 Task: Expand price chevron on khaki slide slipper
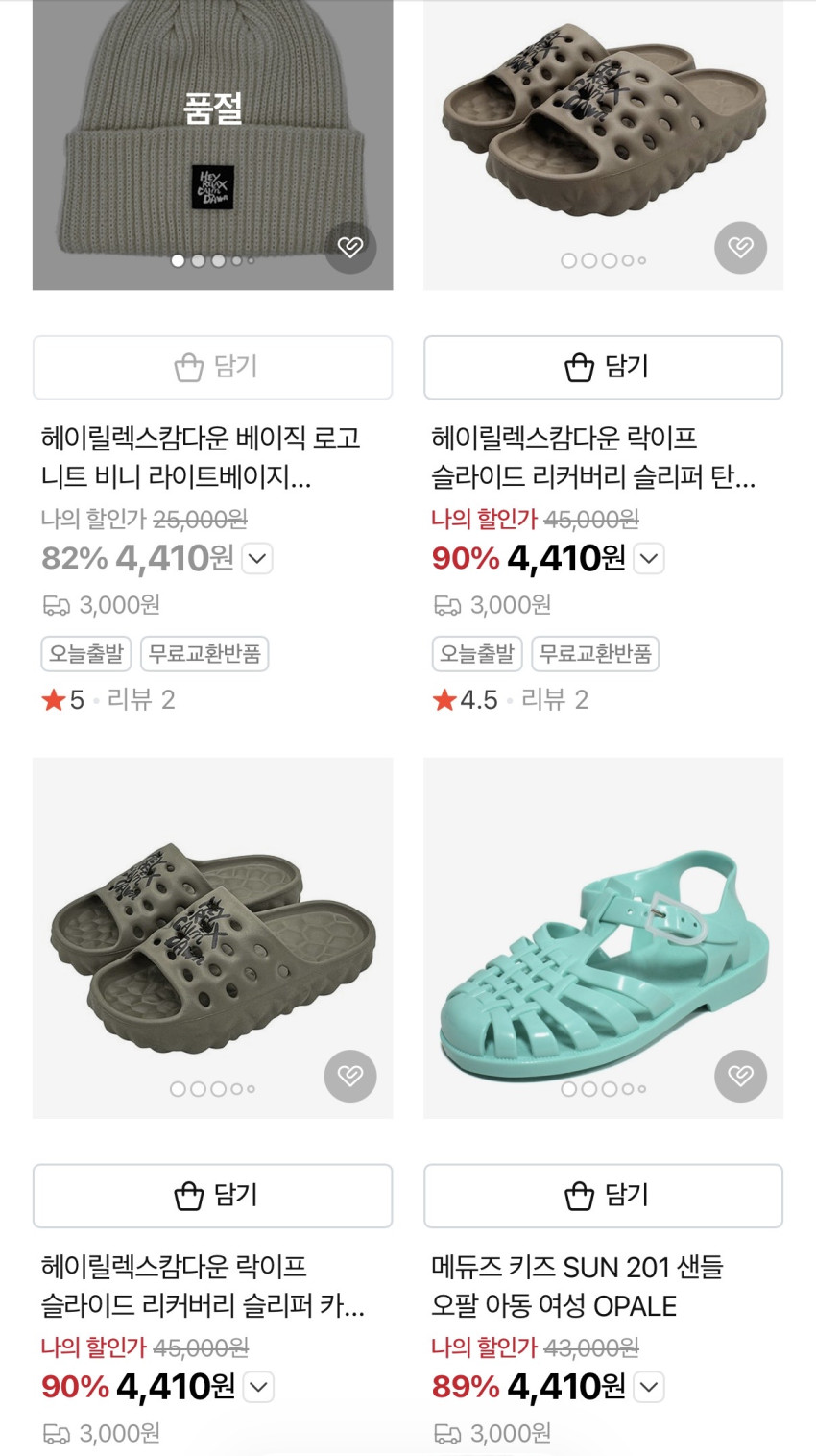click(x=259, y=1387)
